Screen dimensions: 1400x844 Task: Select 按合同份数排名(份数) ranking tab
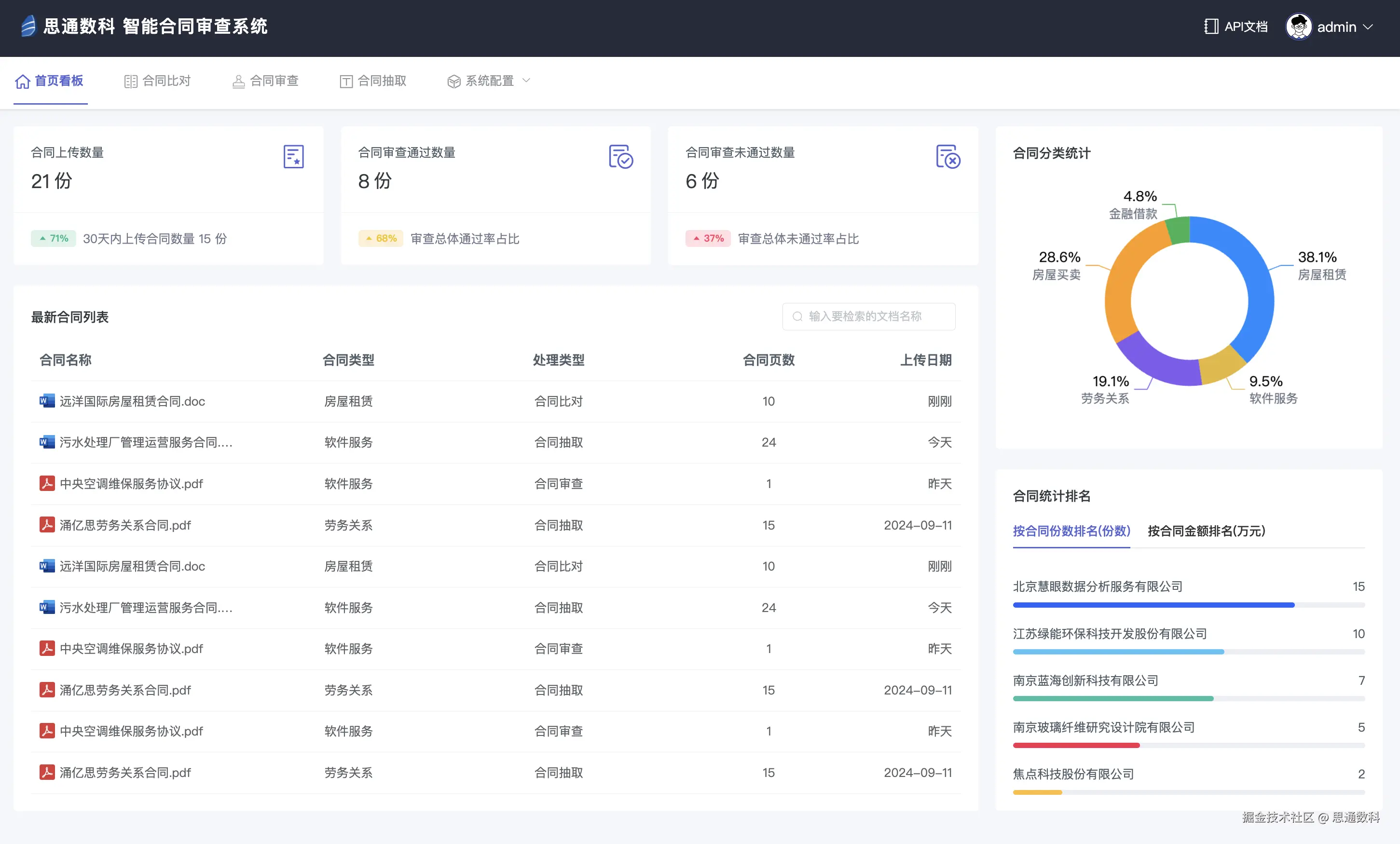[1071, 531]
